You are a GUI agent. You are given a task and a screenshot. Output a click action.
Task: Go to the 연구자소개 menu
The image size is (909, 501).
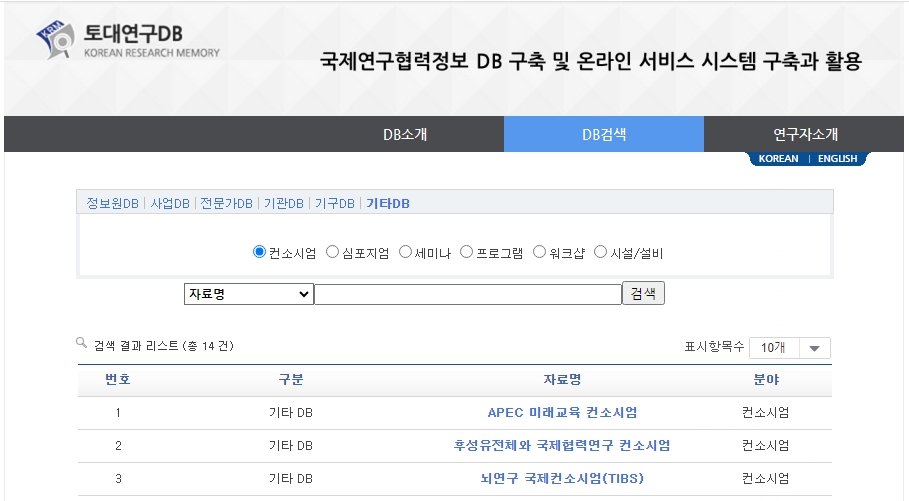(805, 134)
